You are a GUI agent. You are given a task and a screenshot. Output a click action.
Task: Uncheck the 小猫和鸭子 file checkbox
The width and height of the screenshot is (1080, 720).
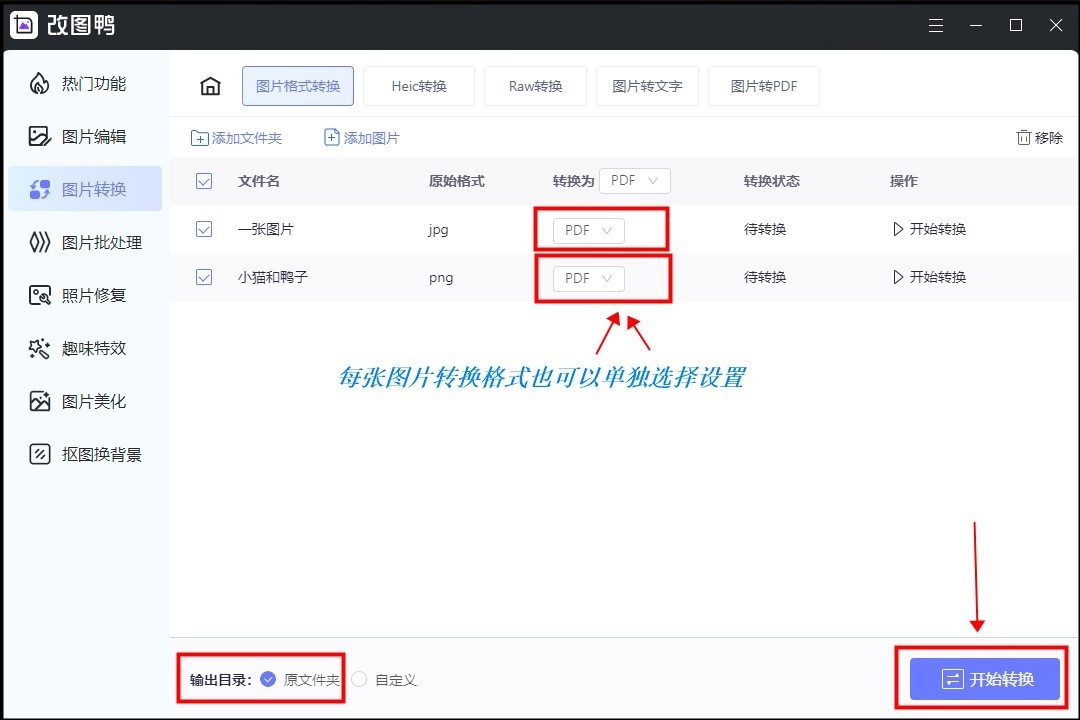(x=204, y=277)
